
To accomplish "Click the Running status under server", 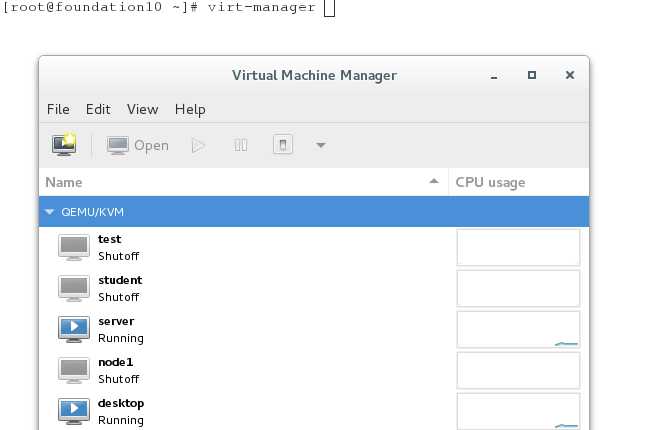I will point(121,338).
